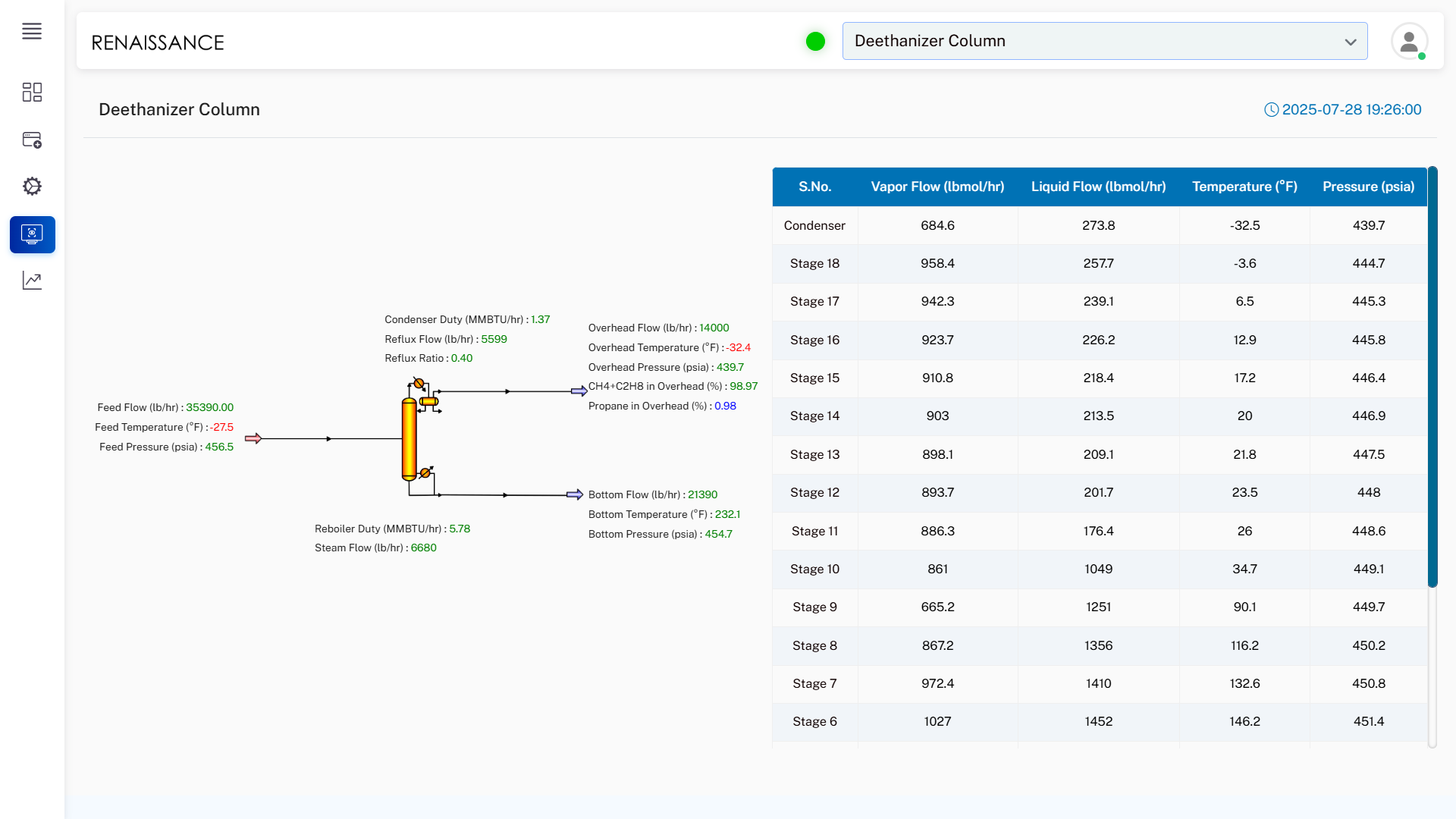Open the Deethanizer Column dropdown
This screenshot has width=1456, height=819.
pyautogui.click(x=1092, y=41)
